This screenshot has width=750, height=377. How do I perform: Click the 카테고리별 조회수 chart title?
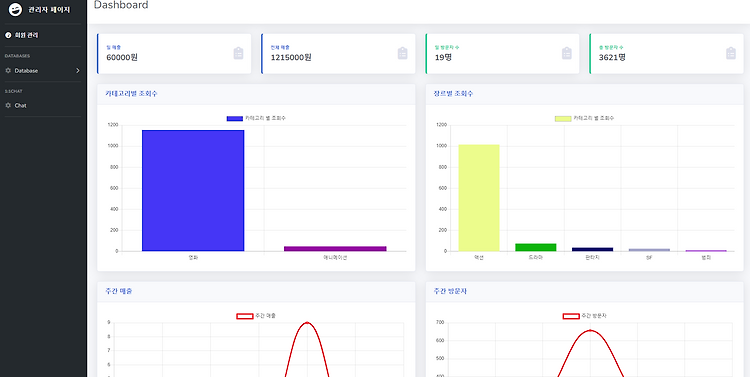(x=131, y=94)
